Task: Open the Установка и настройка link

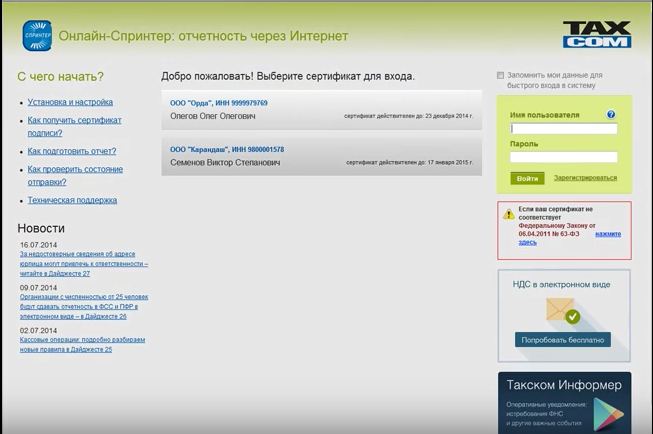Action: coord(70,102)
